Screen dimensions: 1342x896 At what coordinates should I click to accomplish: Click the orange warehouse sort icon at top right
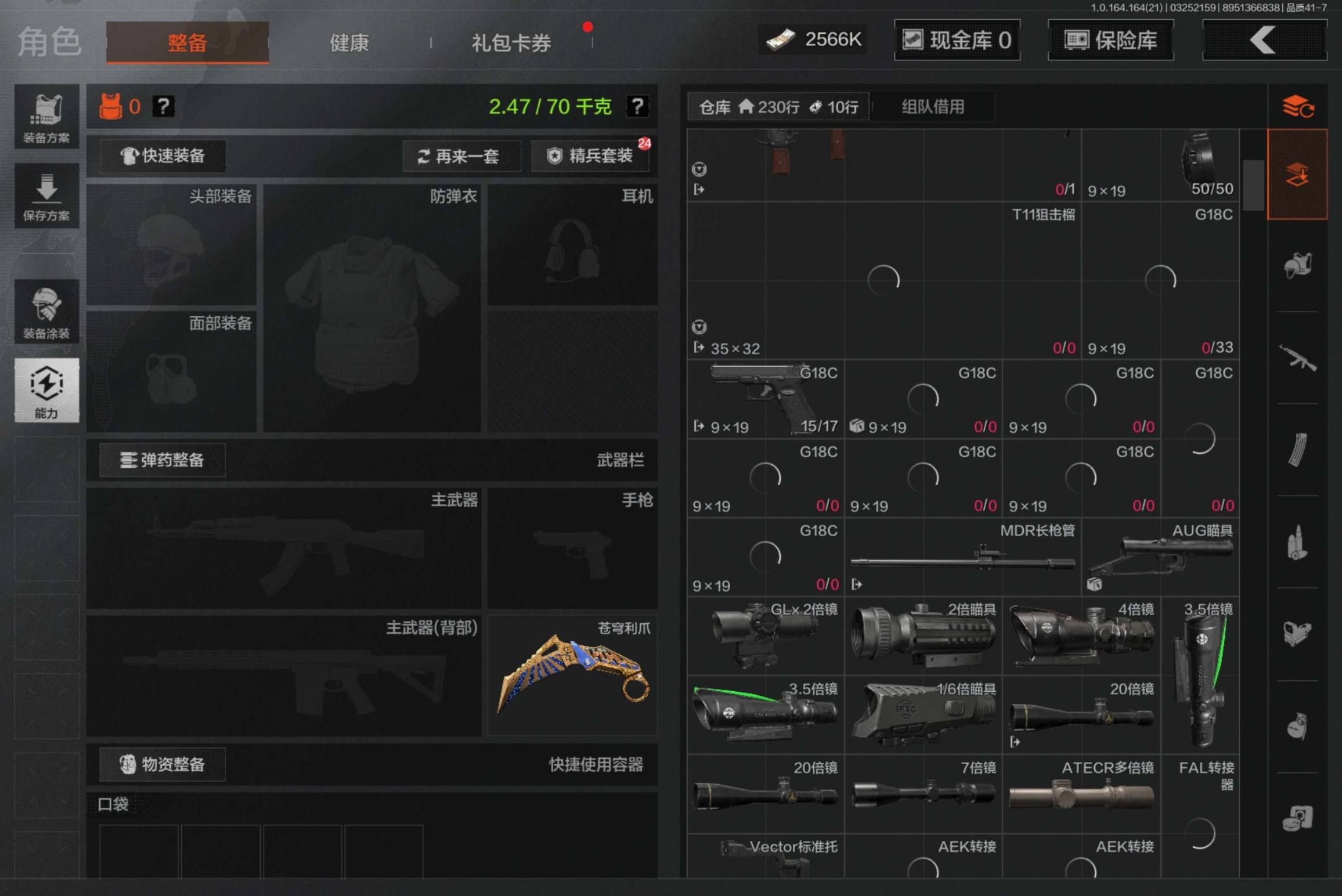1297,107
